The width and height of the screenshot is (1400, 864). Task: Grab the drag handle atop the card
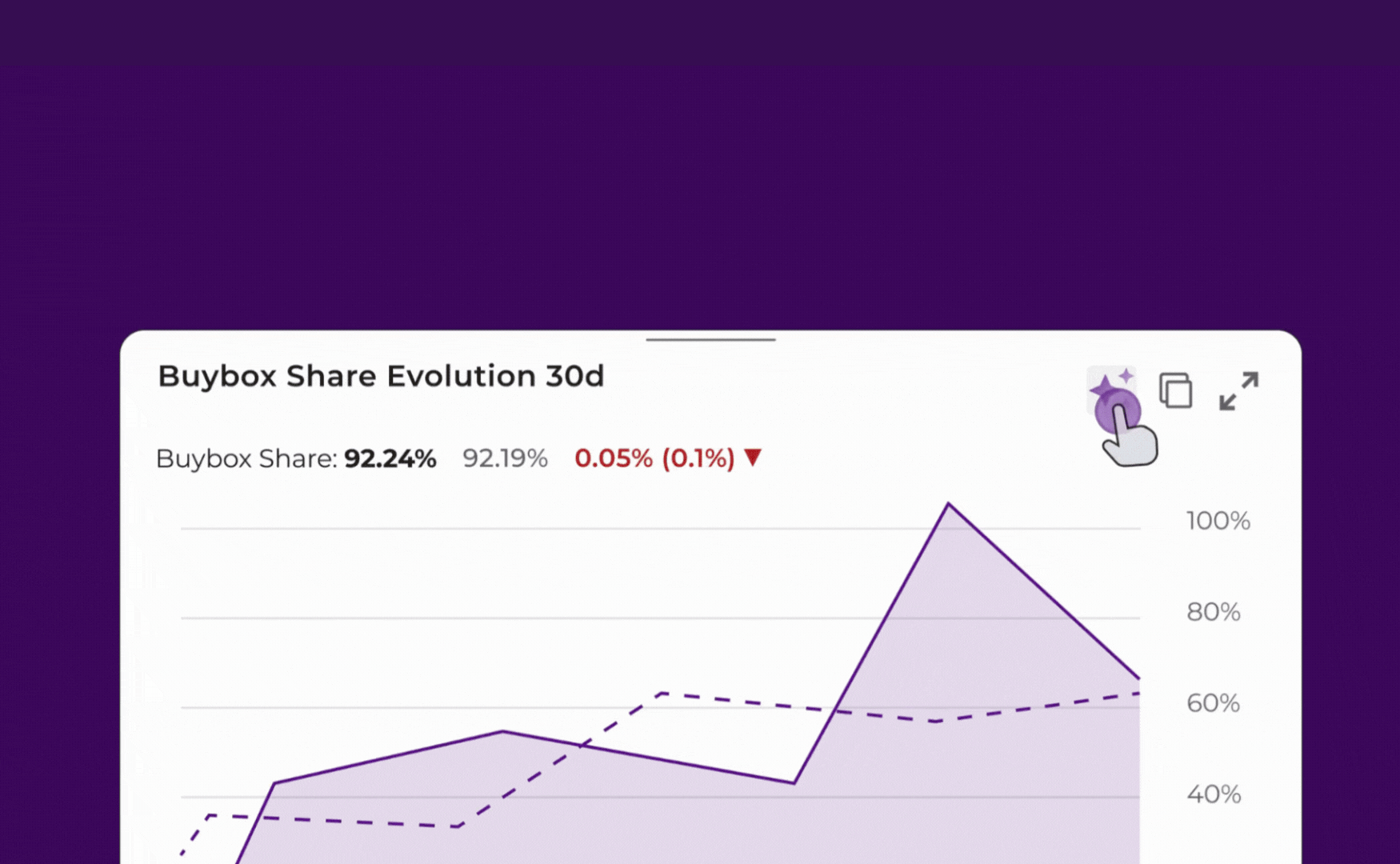(710, 340)
